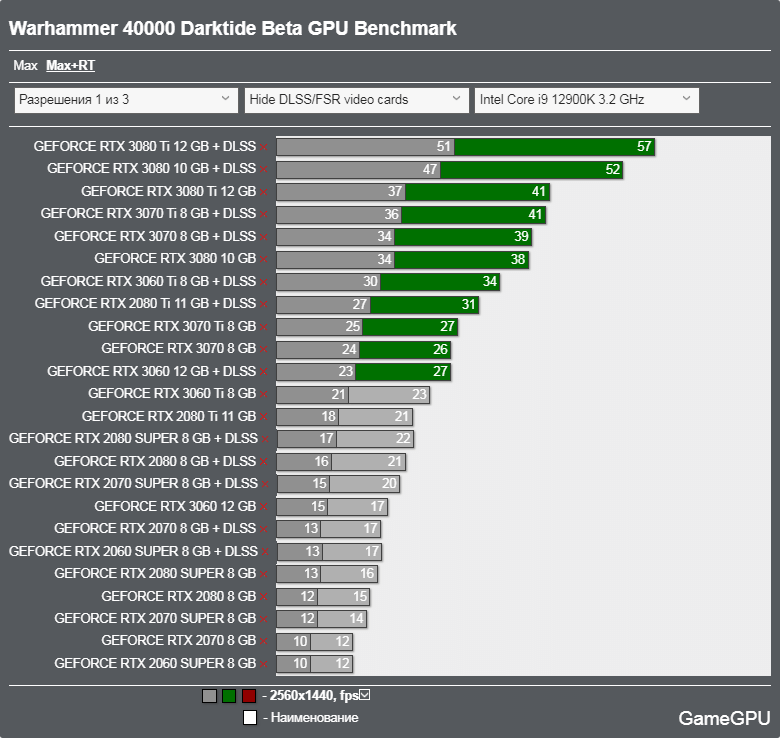Remove GEFORCE RTX 2080 Ti 11 GB row (no DLSS)
This screenshot has height=738, width=780.
(x=264, y=417)
